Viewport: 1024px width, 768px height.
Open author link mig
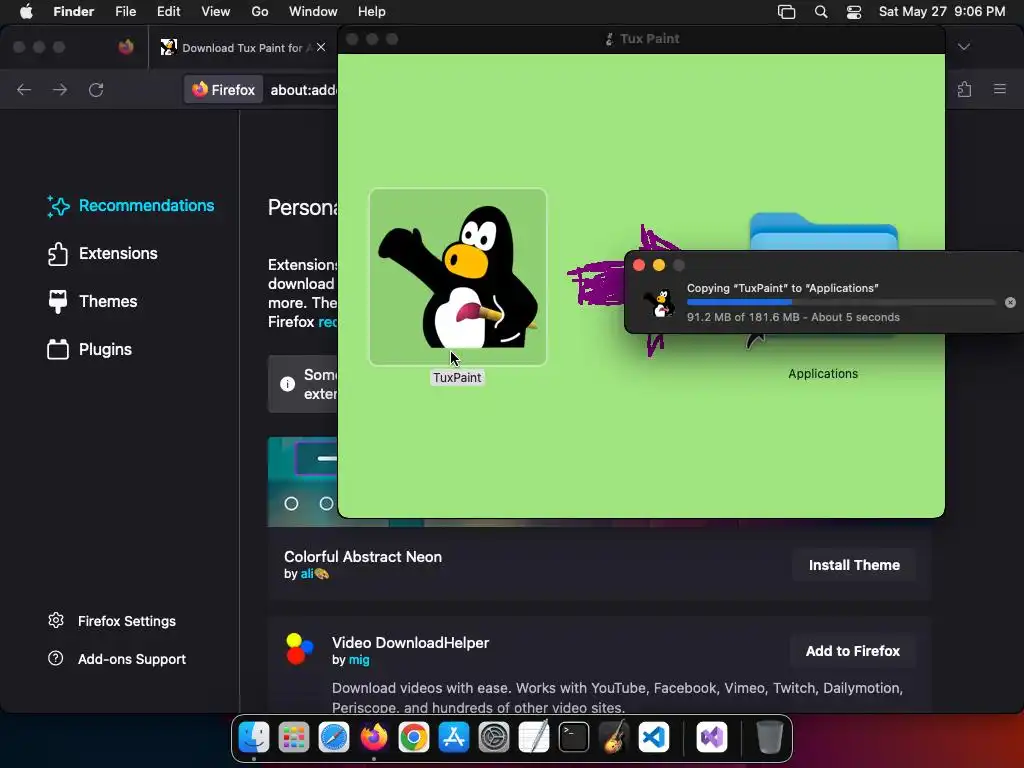[x=359, y=660]
